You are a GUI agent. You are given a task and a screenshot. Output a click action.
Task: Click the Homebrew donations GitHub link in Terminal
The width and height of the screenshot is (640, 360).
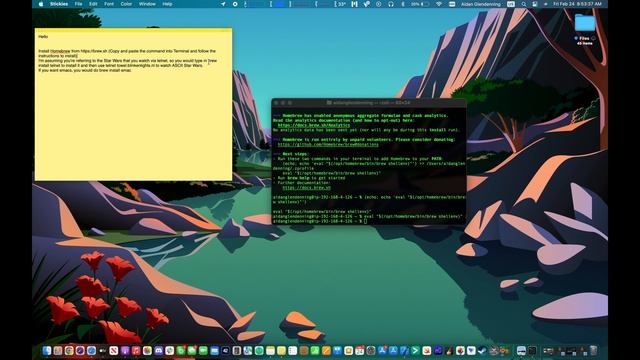tap(328, 144)
